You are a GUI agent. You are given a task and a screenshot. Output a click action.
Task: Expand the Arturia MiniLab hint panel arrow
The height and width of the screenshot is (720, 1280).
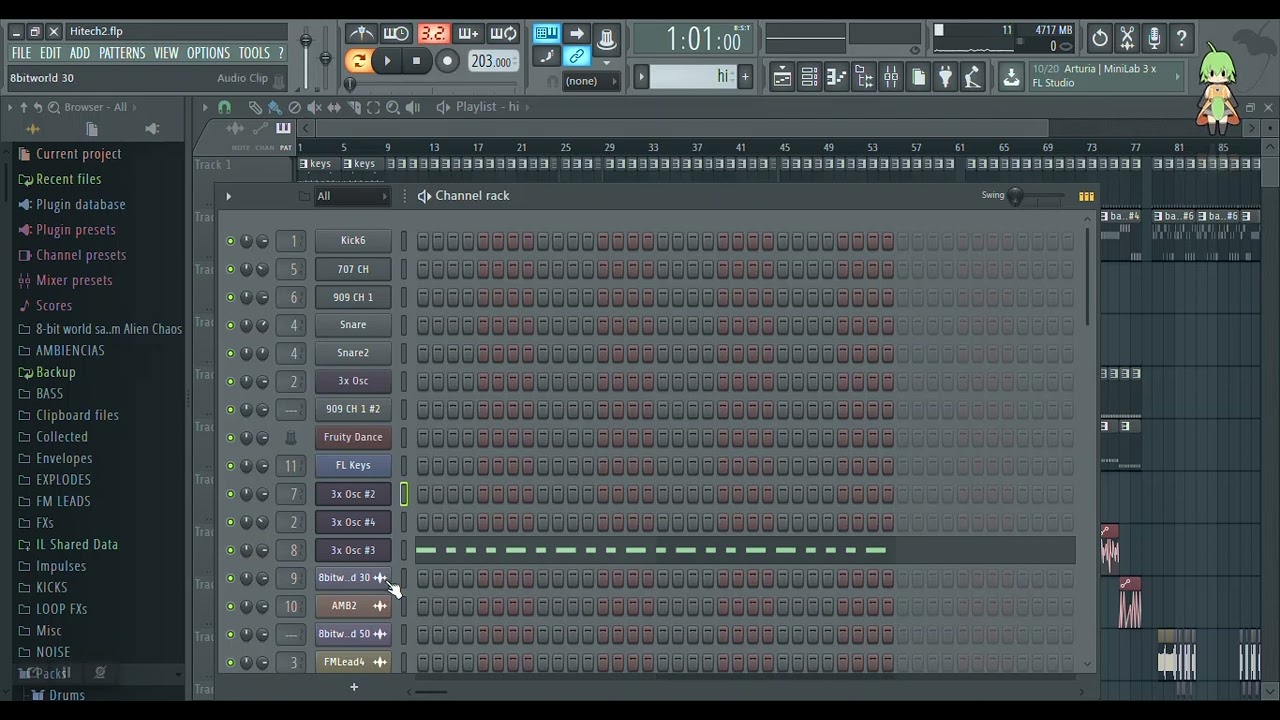(x=1178, y=76)
